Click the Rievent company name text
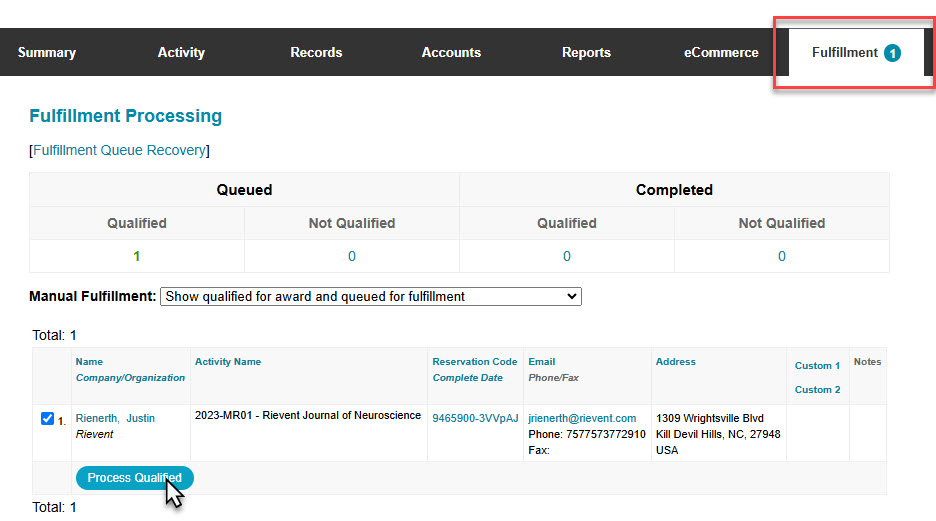 pyautogui.click(x=94, y=434)
